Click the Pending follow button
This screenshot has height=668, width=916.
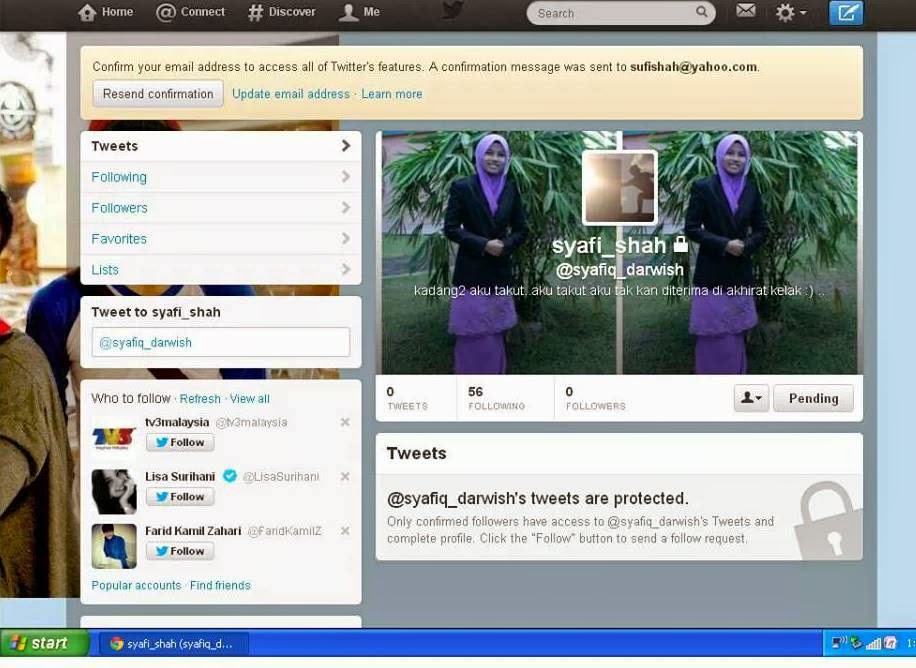[813, 398]
